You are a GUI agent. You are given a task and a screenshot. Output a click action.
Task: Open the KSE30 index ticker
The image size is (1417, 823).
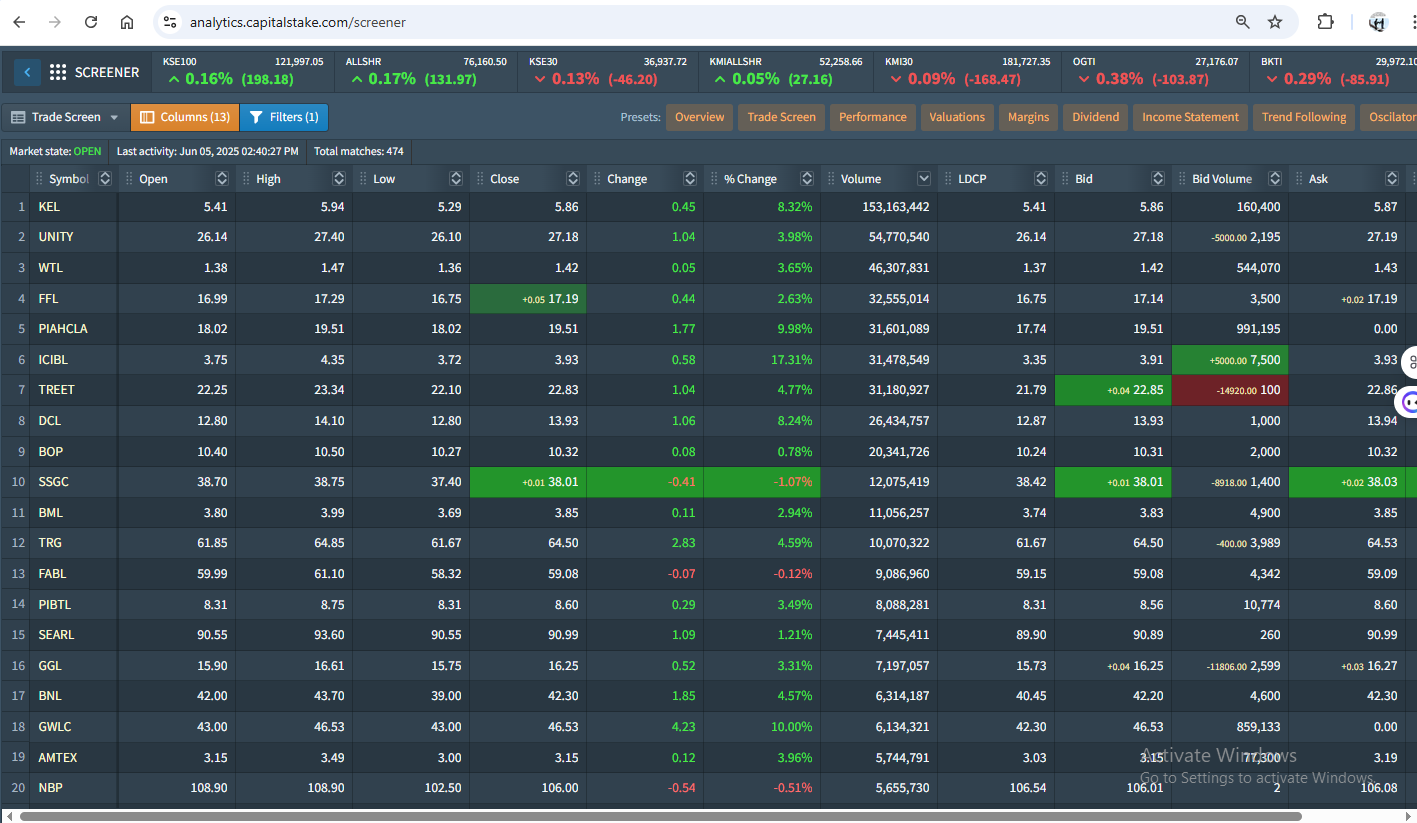[608, 71]
